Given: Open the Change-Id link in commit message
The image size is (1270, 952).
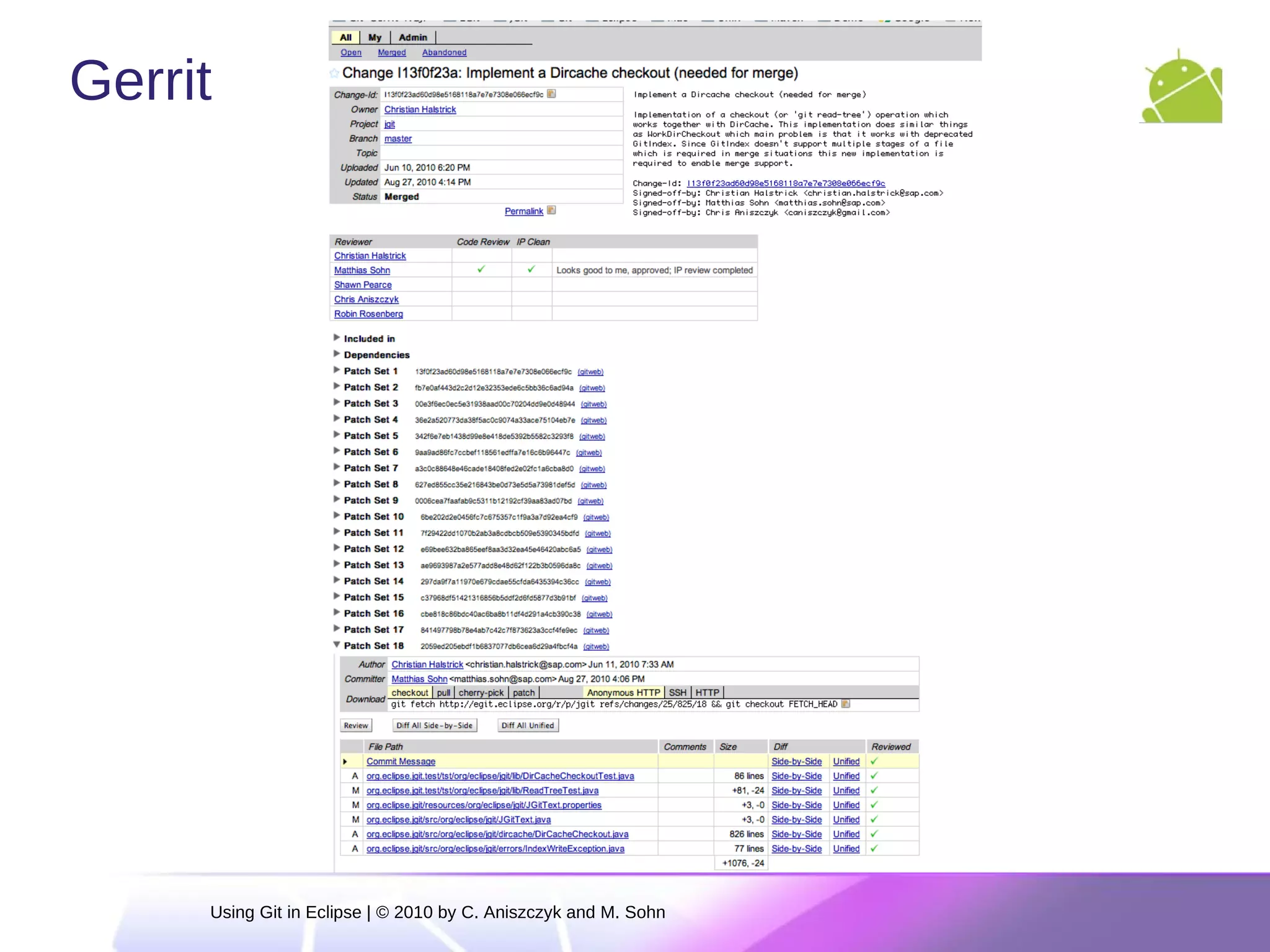Looking at the screenshot, I should (786, 183).
